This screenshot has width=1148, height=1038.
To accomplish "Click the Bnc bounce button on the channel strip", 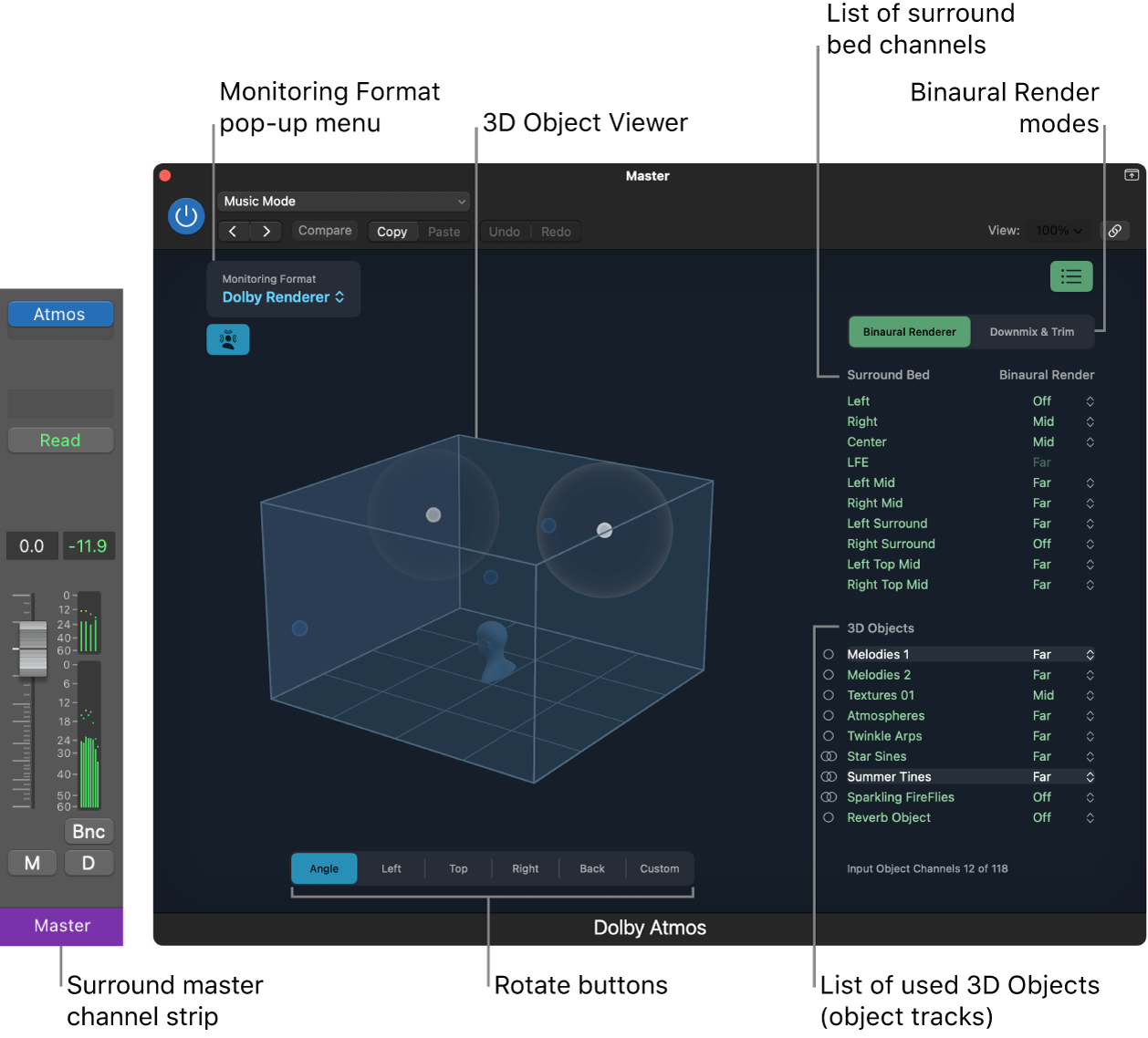I will click(x=88, y=831).
